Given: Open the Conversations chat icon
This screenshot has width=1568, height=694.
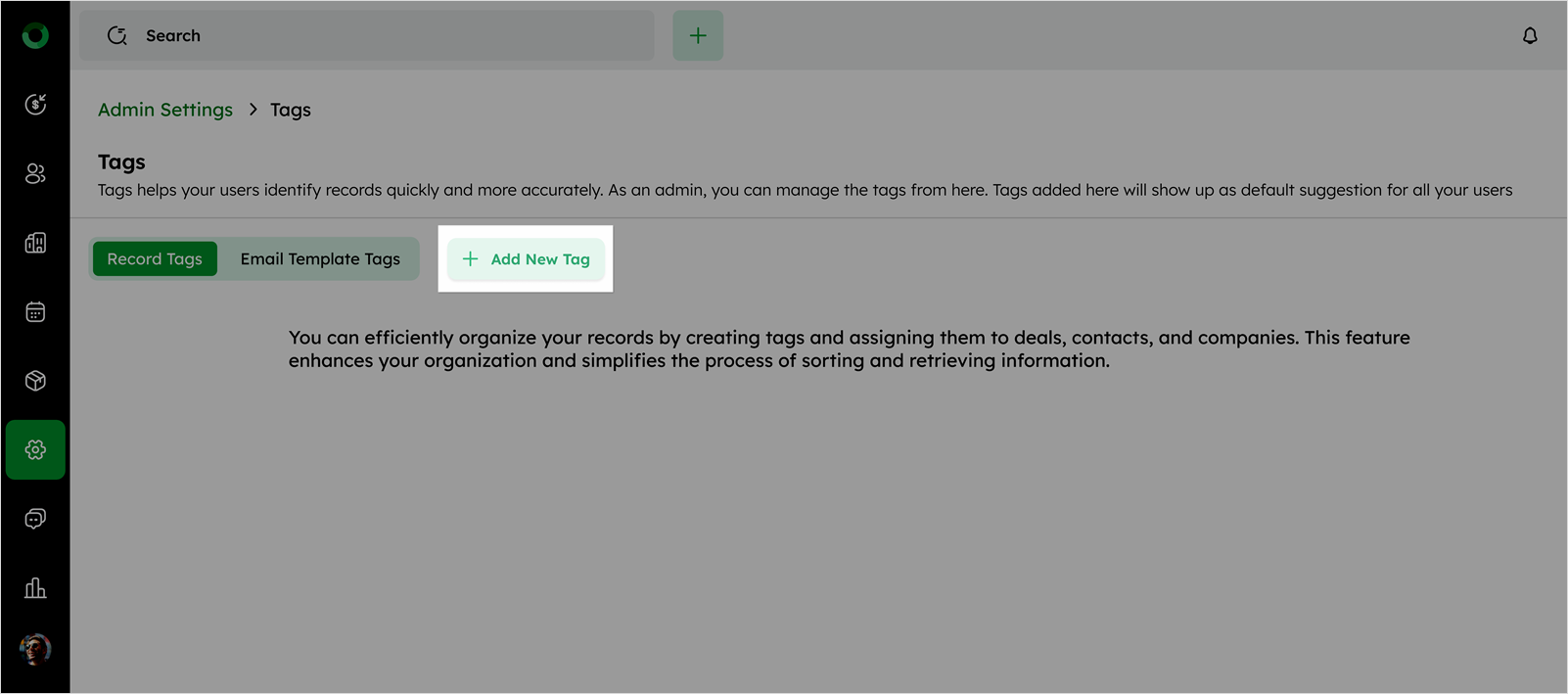Looking at the screenshot, I should tap(35, 519).
